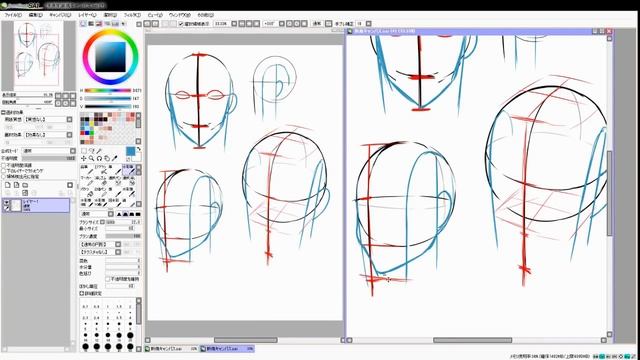This screenshot has height=360, width=640.
Task: Toggle 不透明度を維持 keep opacity checkbox
Action: [x=108, y=279]
